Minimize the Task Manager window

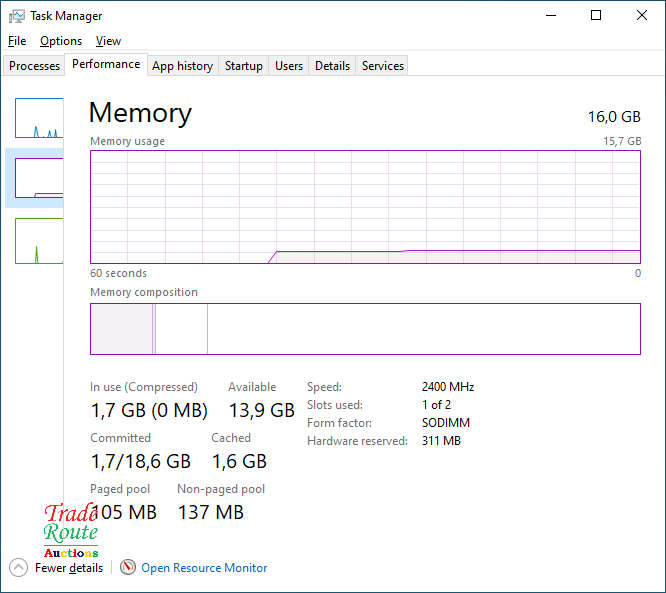point(550,15)
